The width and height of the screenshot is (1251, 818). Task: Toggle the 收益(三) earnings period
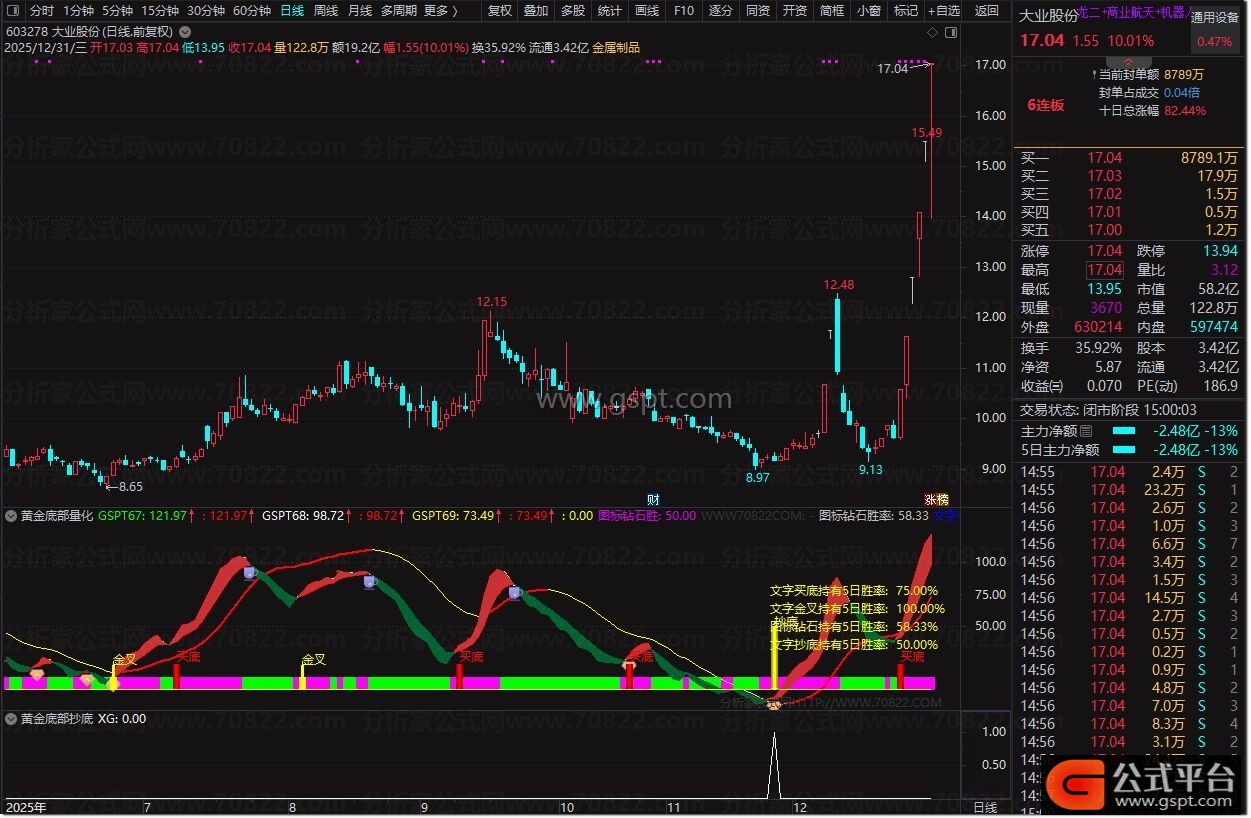[1041, 385]
